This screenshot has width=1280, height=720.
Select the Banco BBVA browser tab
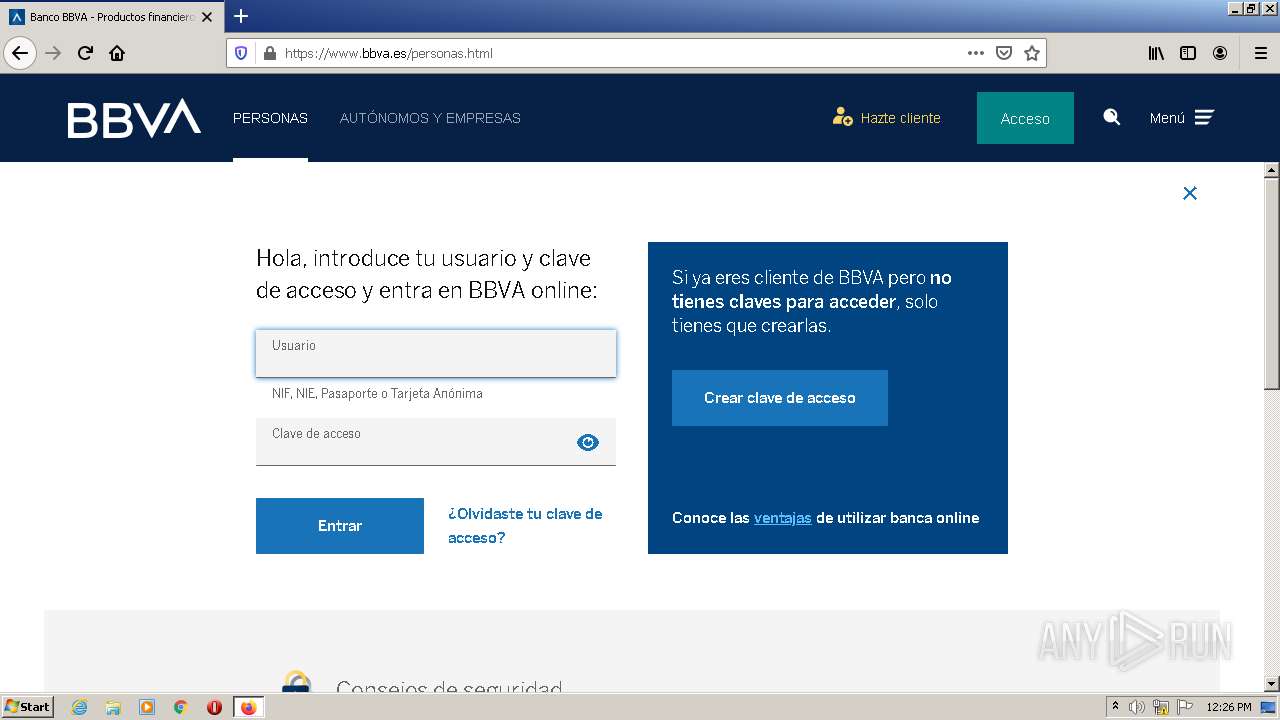pos(111,17)
